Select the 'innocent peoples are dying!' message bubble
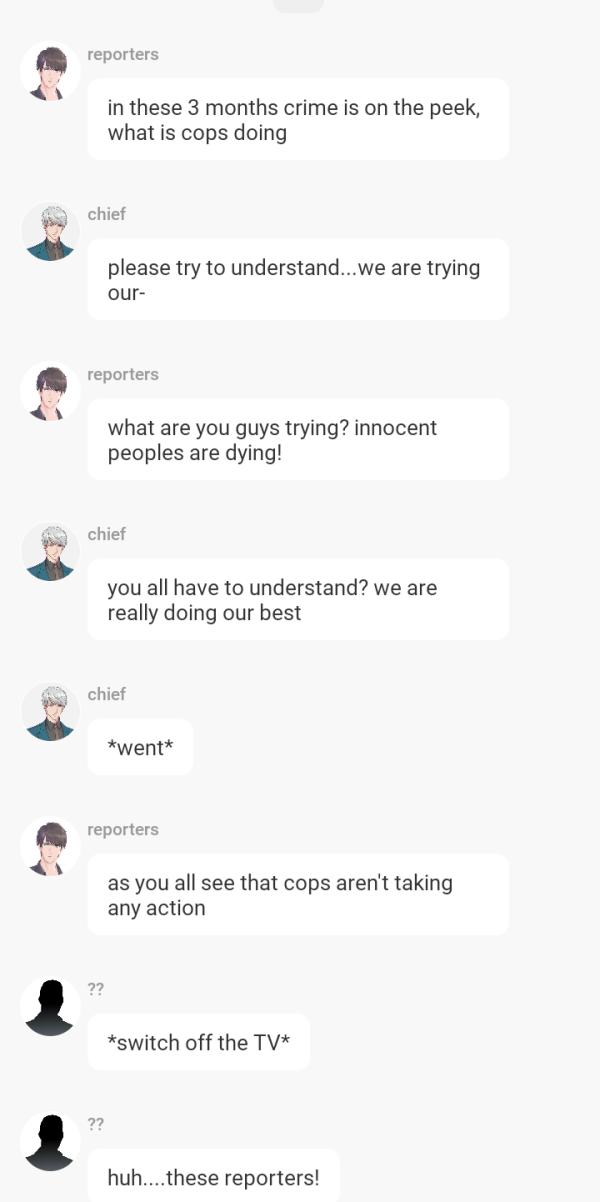 click(298, 440)
